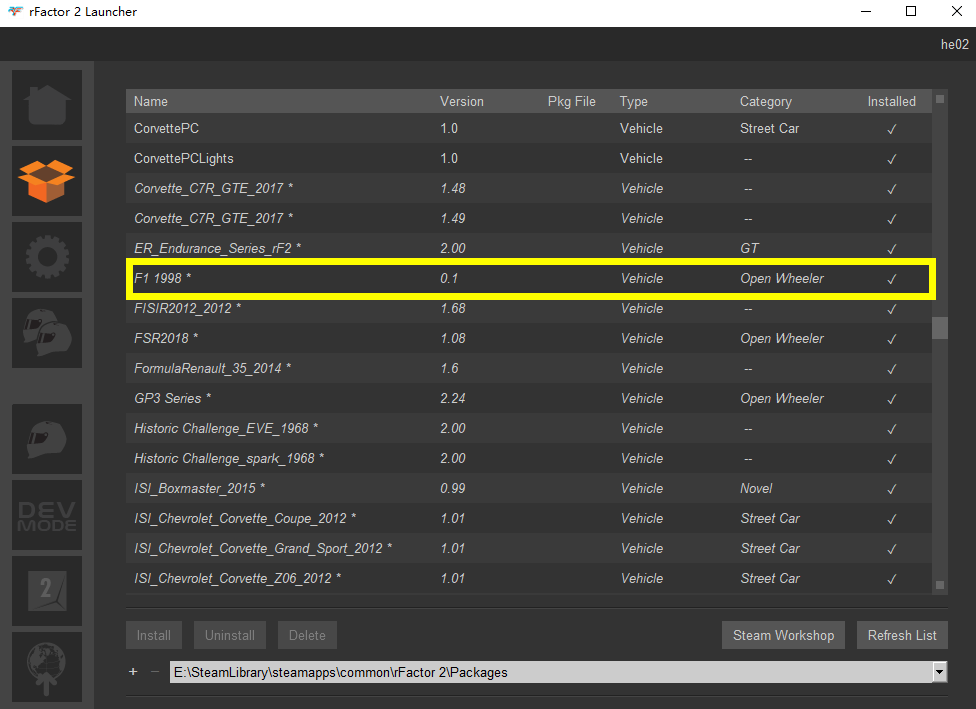Click the Uninstall button
The image size is (976, 709).
(230, 635)
